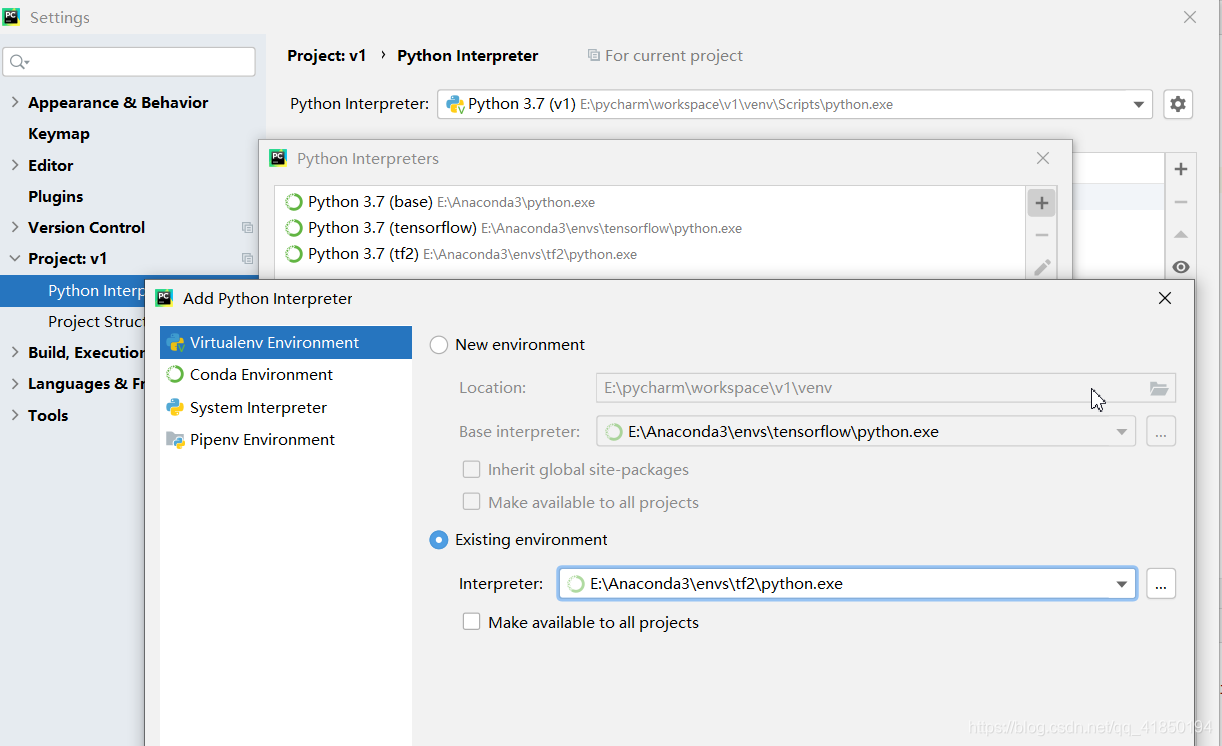Open the Base interpreter dropdown

pyautogui.click(x=1122, y=432)
